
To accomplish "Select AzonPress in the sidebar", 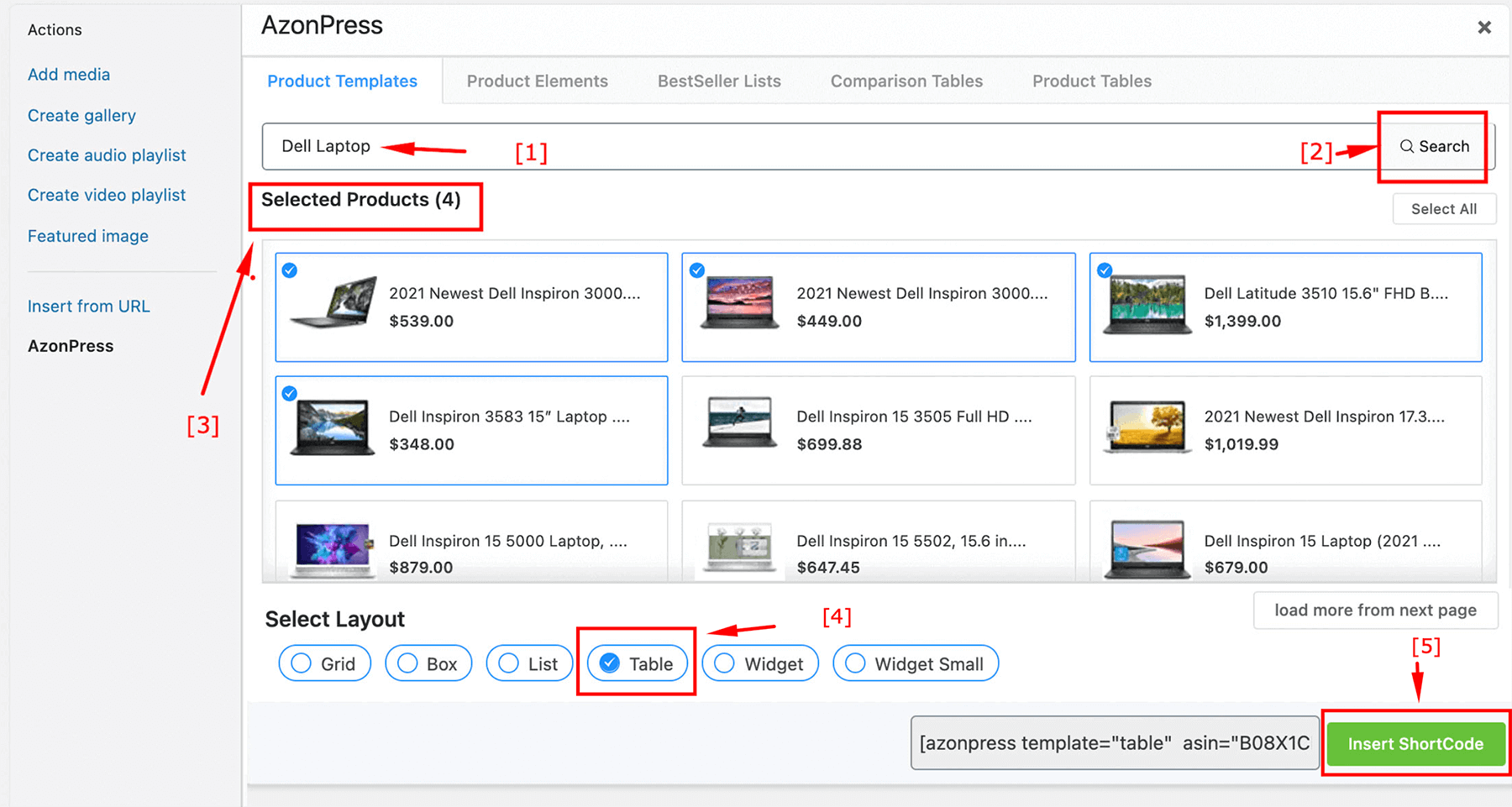I will click(71, 346).
